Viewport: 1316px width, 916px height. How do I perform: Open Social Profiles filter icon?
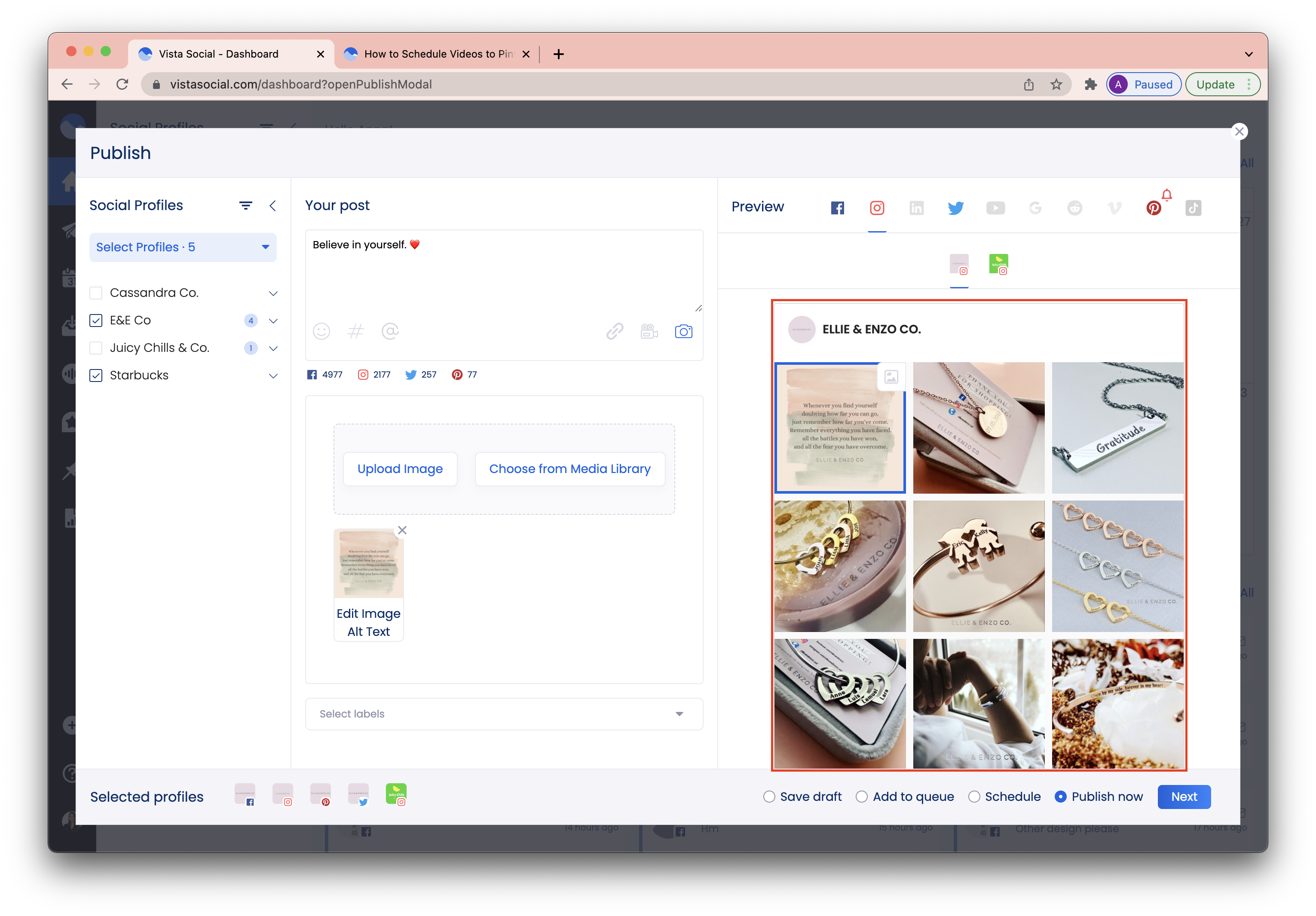click(245, 206)
